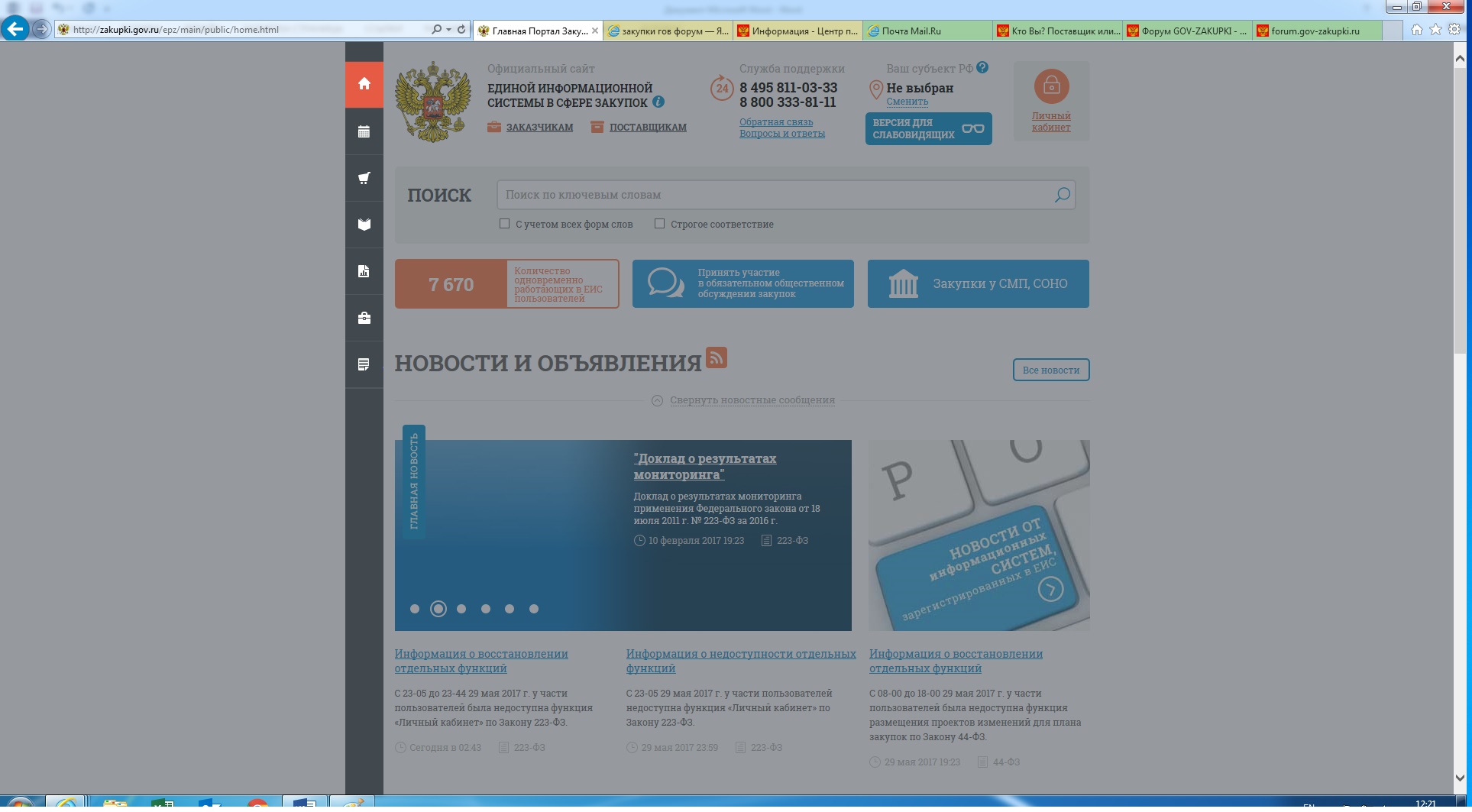The image size is (1472, 812).
Task: Open the 'forum.gov-zakupki.ru' tab
Action: pyautogui.click(x=1315, y=31)
